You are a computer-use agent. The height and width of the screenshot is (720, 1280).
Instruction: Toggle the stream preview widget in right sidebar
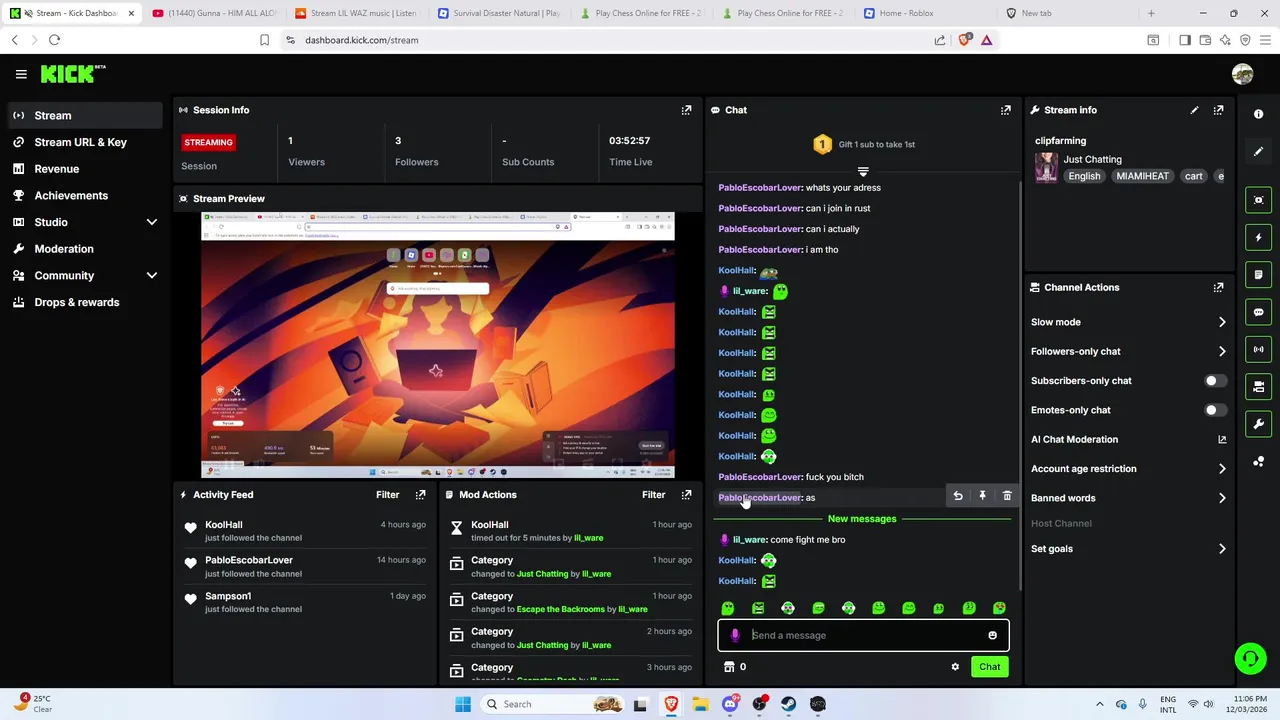[x=1258, y=200]
